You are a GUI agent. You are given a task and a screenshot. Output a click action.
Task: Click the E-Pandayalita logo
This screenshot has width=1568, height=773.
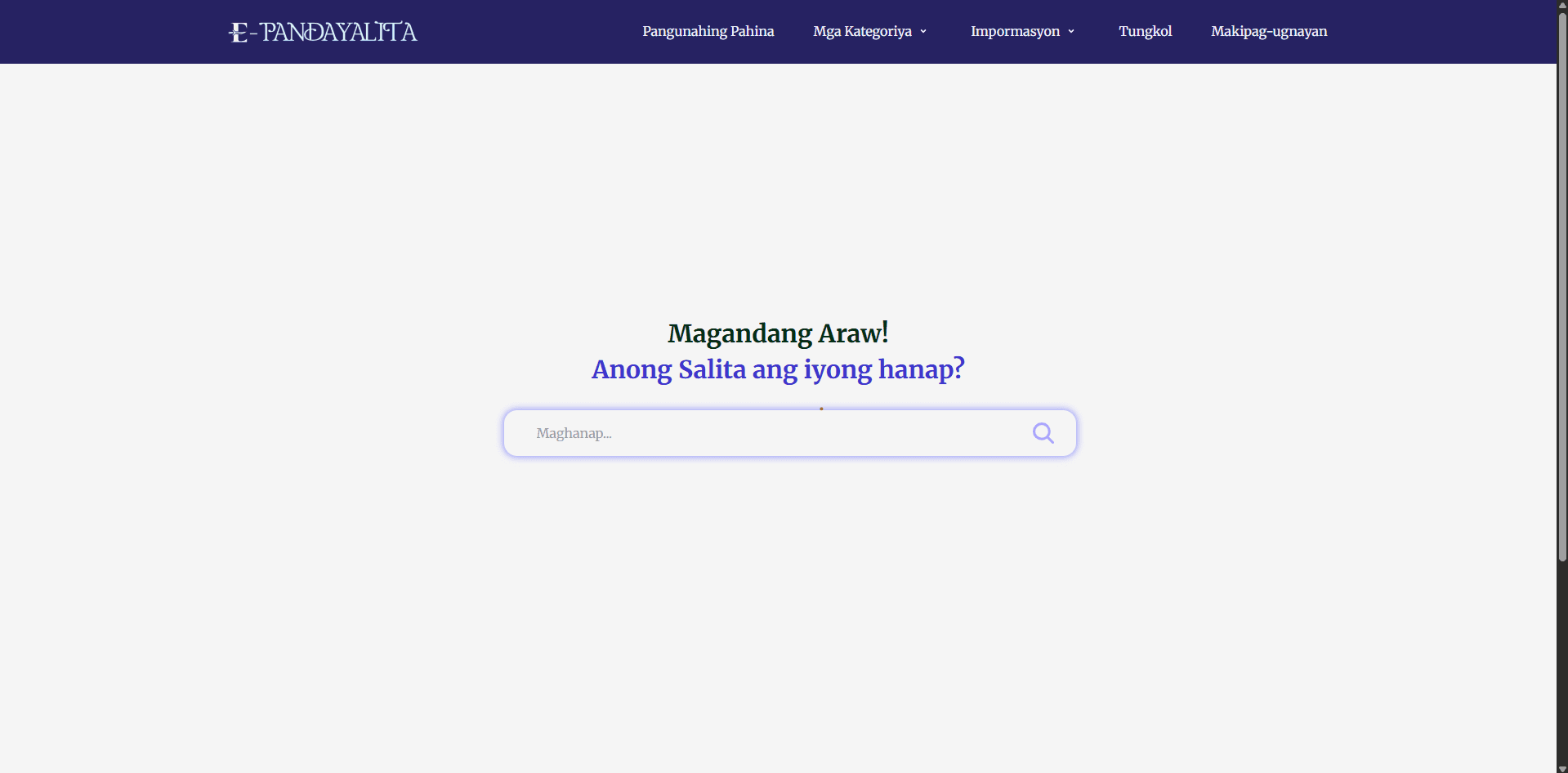[323, 32]
